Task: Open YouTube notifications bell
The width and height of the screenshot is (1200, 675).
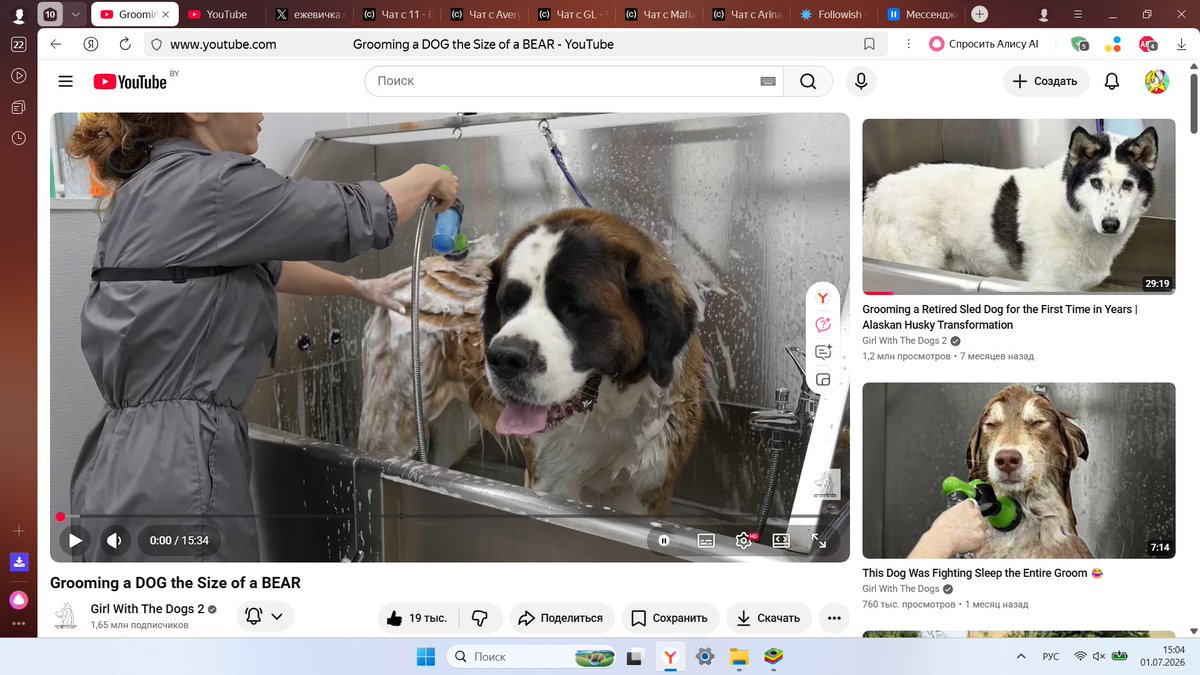Action: coord(1112,81)
